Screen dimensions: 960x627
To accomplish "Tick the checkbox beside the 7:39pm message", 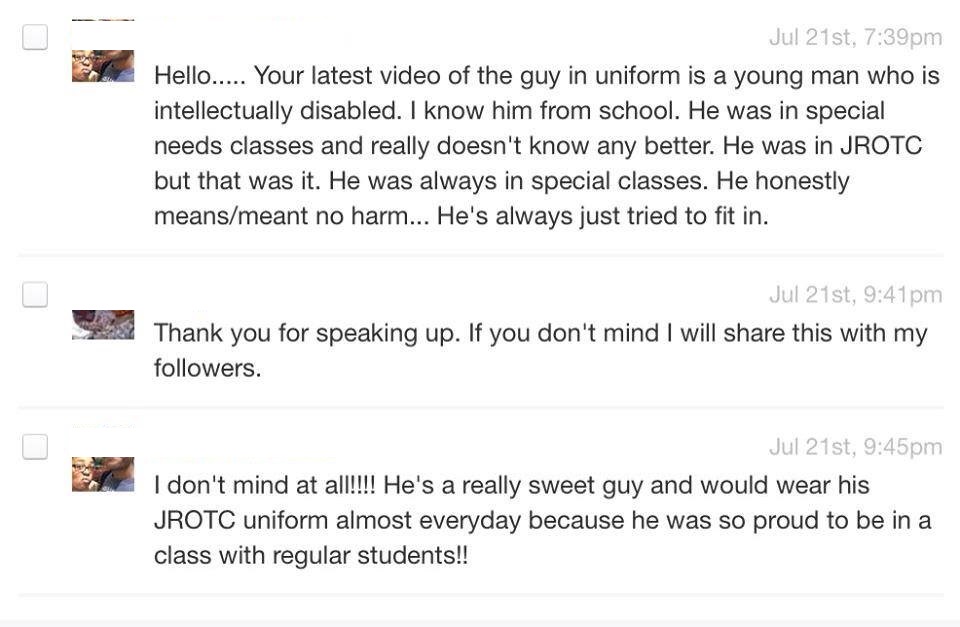I will [35, 38].
